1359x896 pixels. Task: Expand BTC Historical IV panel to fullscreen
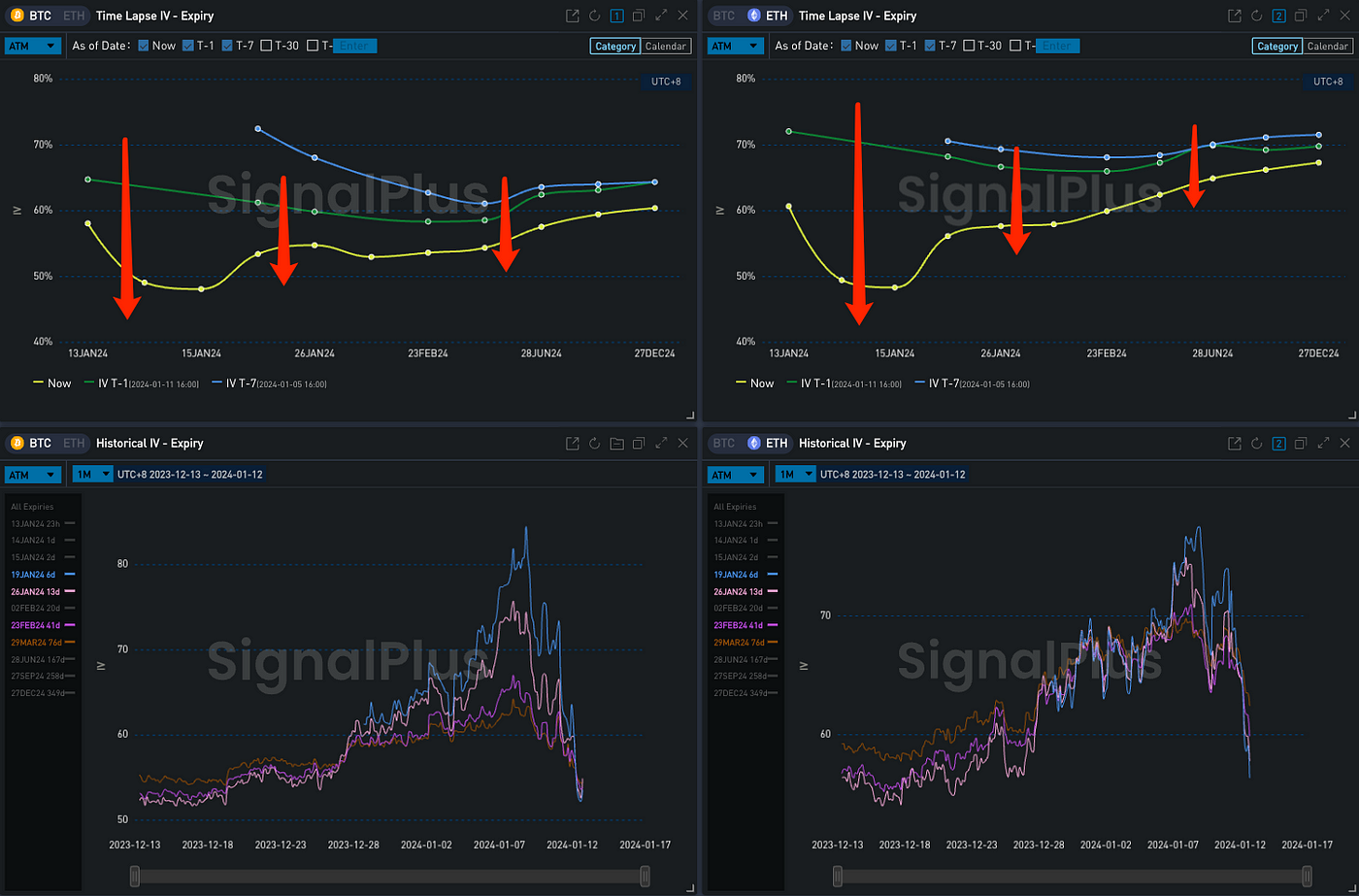coord(661,444)
